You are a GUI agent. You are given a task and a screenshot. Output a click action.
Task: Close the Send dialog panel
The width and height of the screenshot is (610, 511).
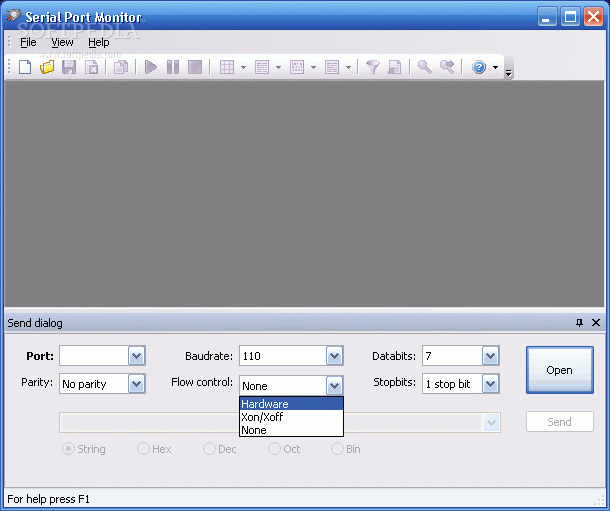click(596, 322)
